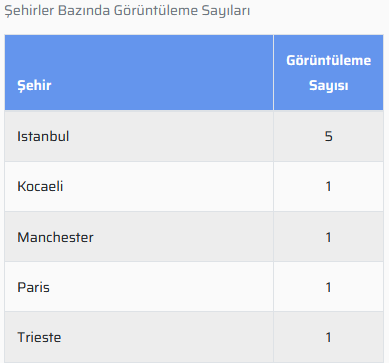Click the Görüntüleme Sayısı column header
389x363 pixels.
click(x=328, y=72)
